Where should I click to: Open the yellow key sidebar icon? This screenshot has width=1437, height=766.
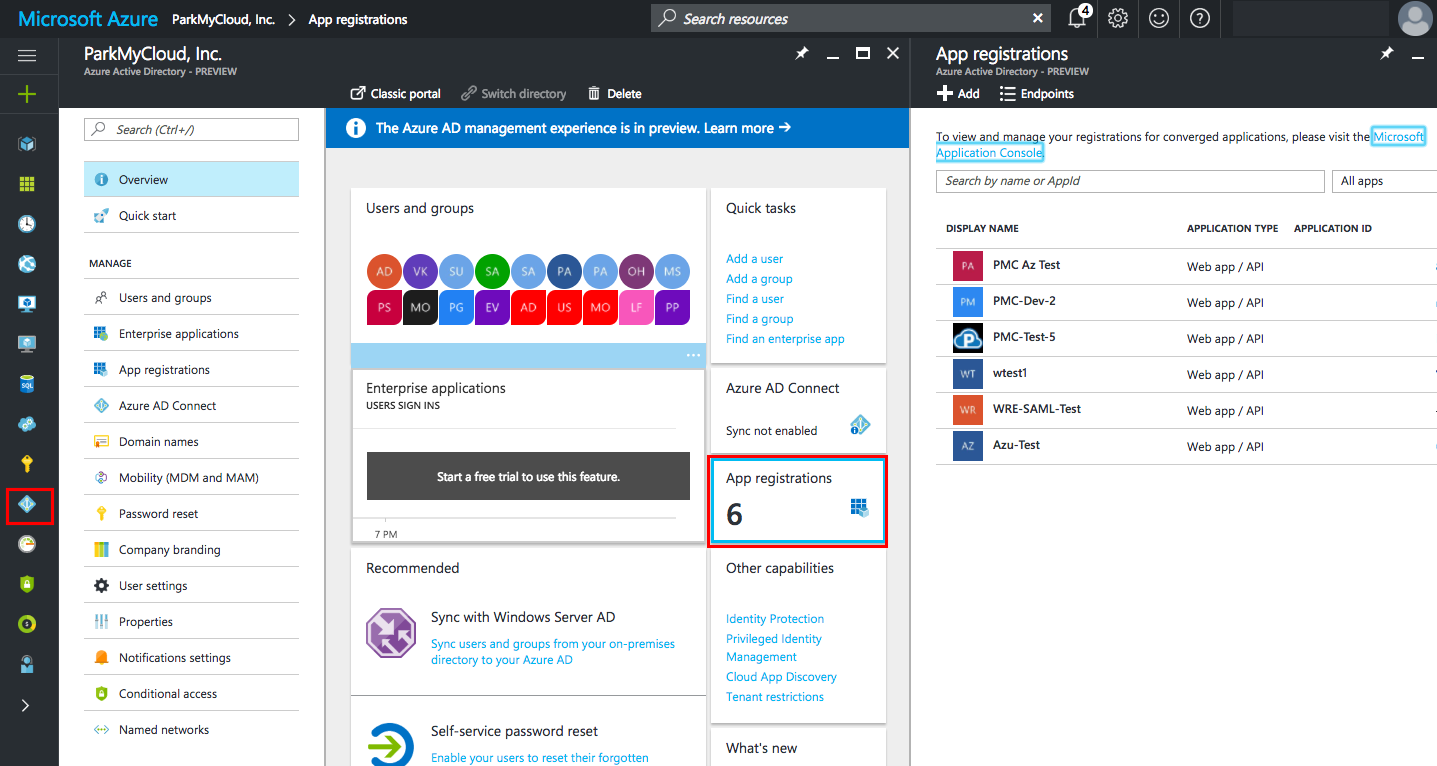tap(27, 464)
